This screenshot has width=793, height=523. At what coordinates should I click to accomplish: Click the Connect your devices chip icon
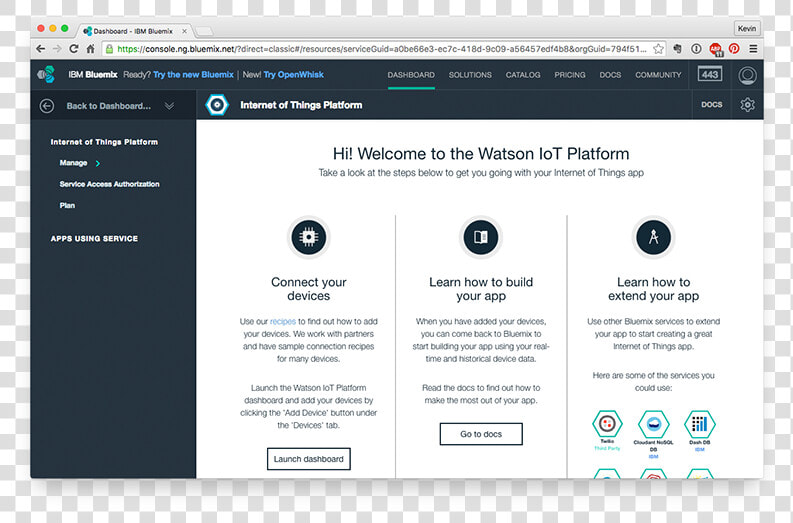point(309,237)
